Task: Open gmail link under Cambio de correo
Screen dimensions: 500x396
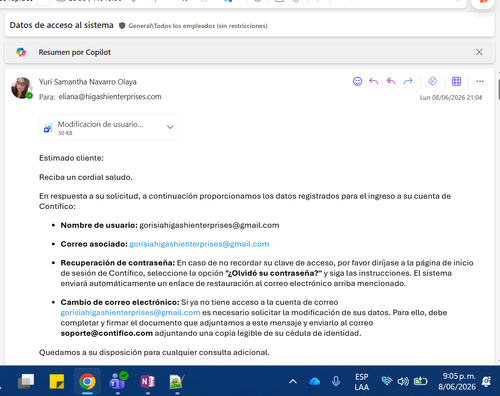Action: [130, 313]
